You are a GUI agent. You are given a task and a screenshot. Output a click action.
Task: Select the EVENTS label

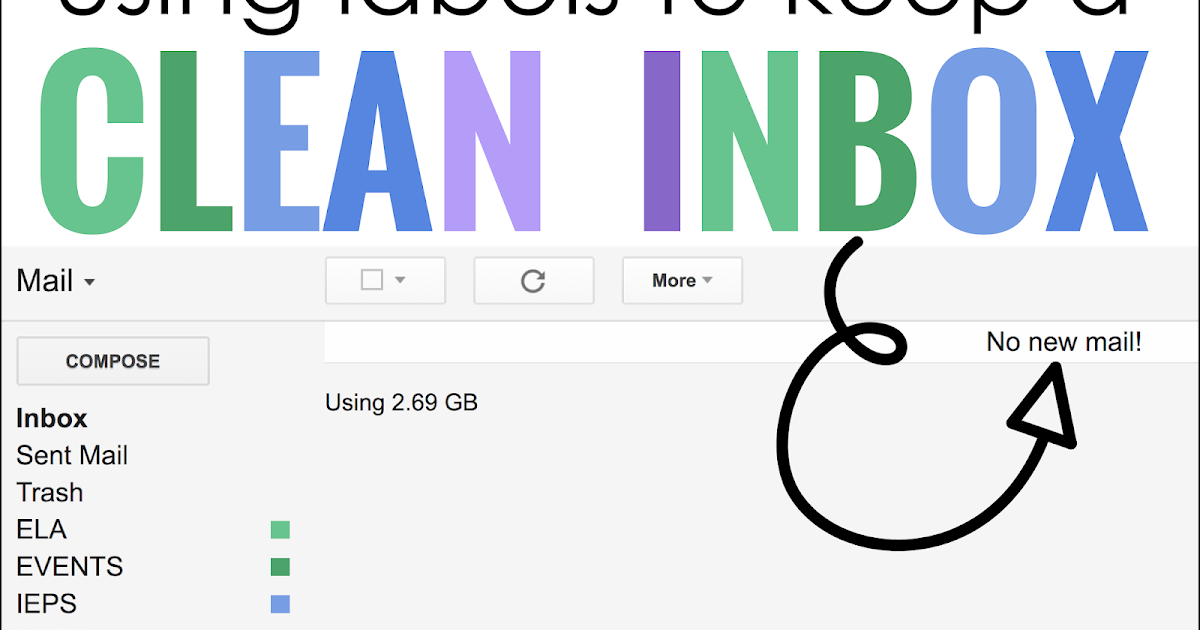coord(69,566)
